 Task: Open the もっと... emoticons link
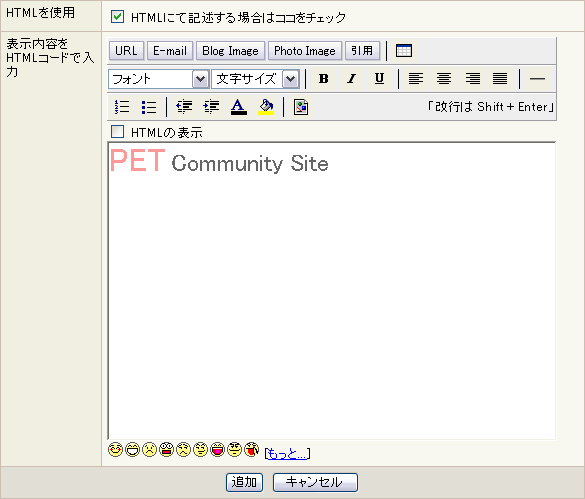[287, 453]
